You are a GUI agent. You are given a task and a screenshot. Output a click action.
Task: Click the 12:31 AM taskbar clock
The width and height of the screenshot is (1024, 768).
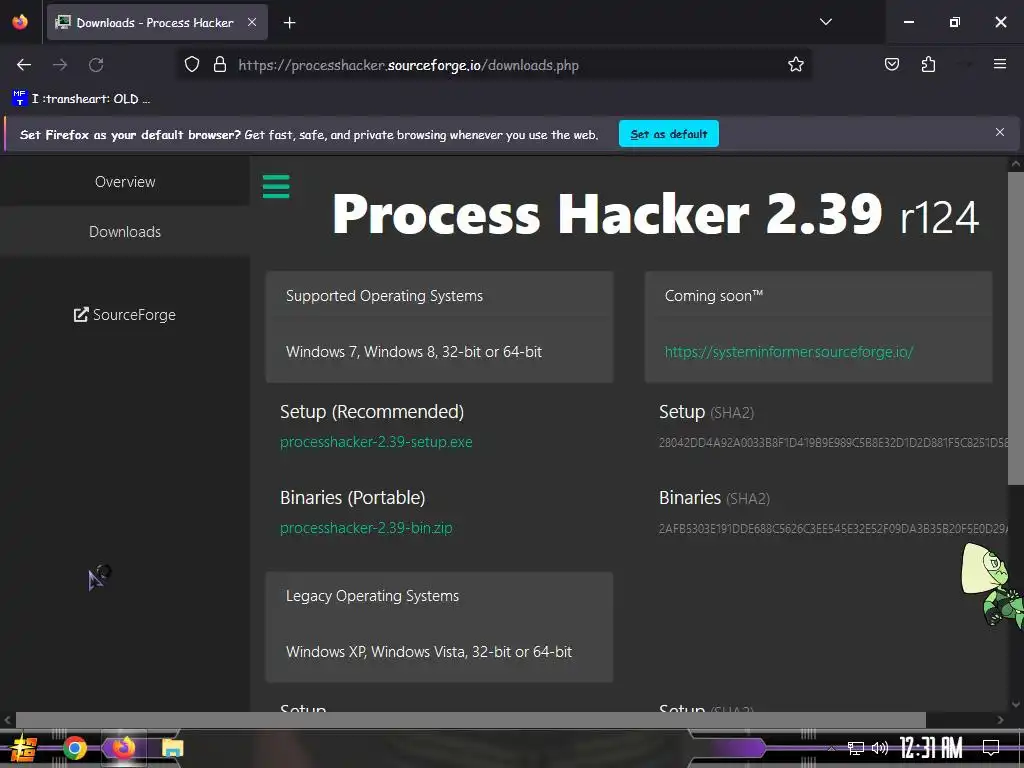(931, 748)
